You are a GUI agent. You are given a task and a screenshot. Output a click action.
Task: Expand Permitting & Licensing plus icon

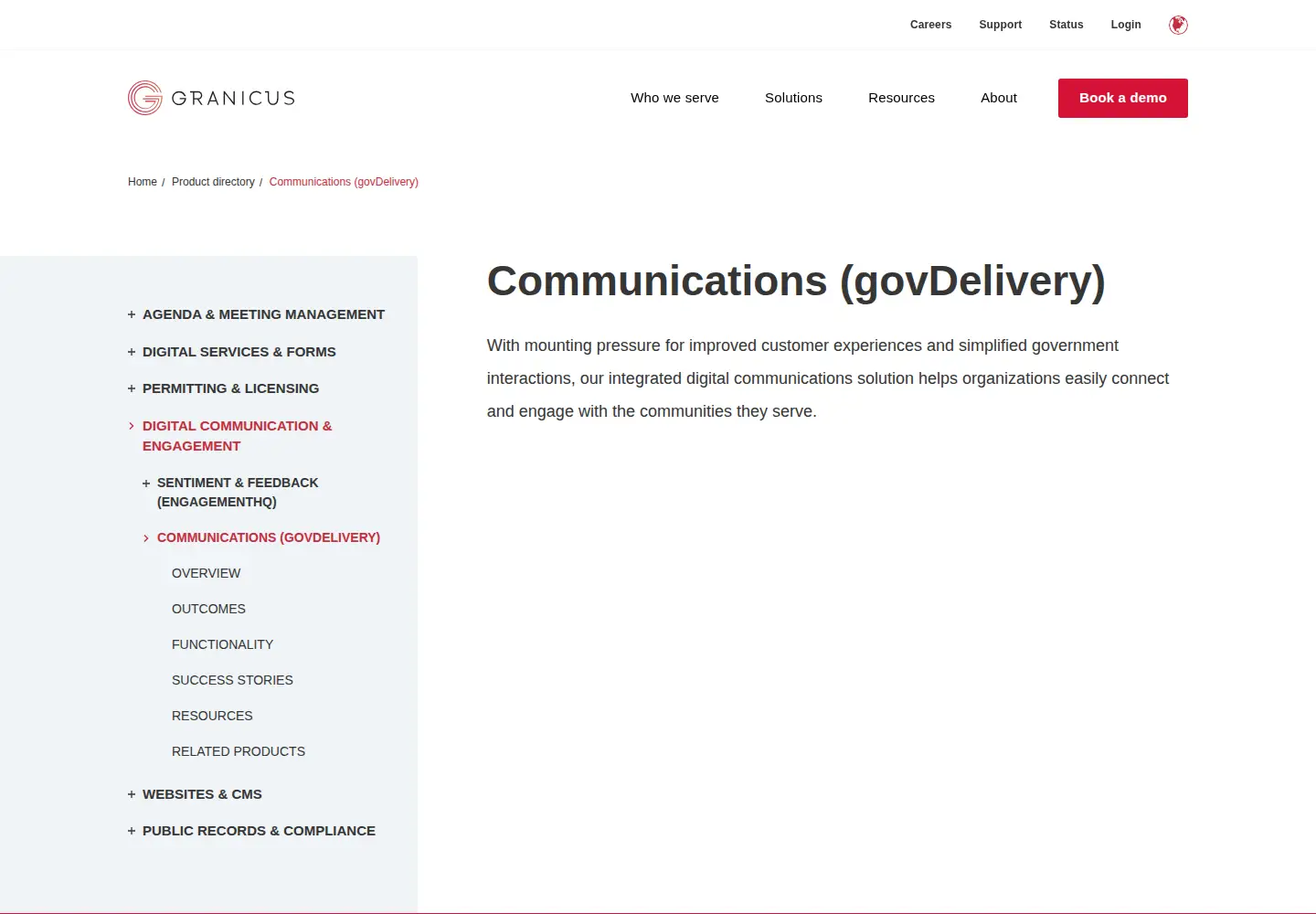click(132, 388)
